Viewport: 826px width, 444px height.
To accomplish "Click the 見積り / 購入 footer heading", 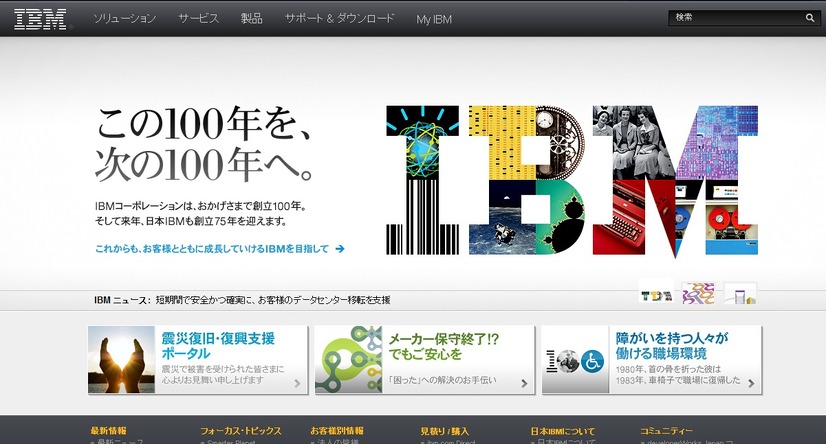I will 445,431.
